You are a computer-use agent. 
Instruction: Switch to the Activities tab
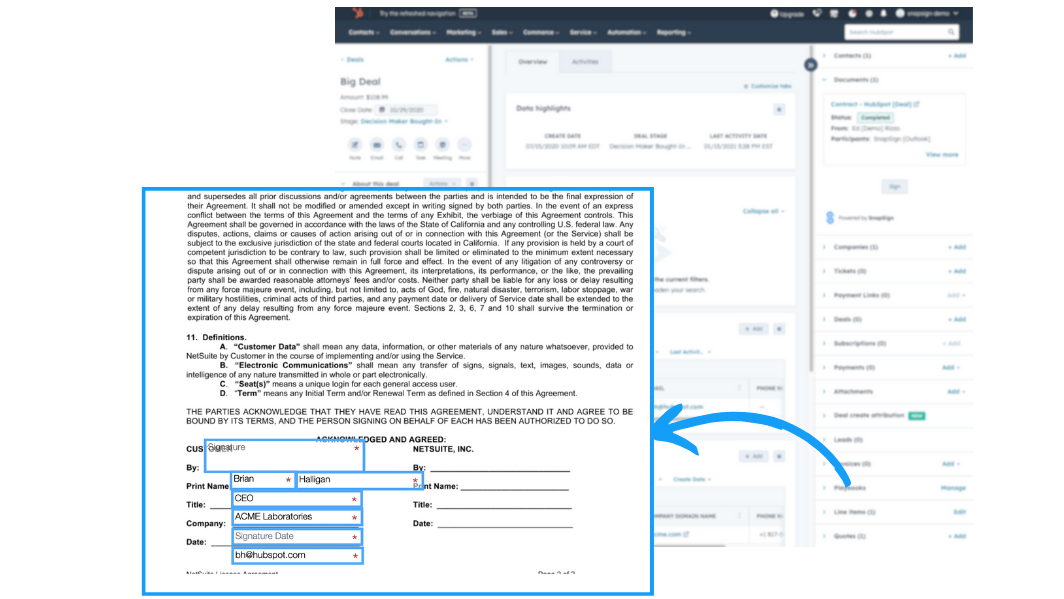[x=585, y=62]
